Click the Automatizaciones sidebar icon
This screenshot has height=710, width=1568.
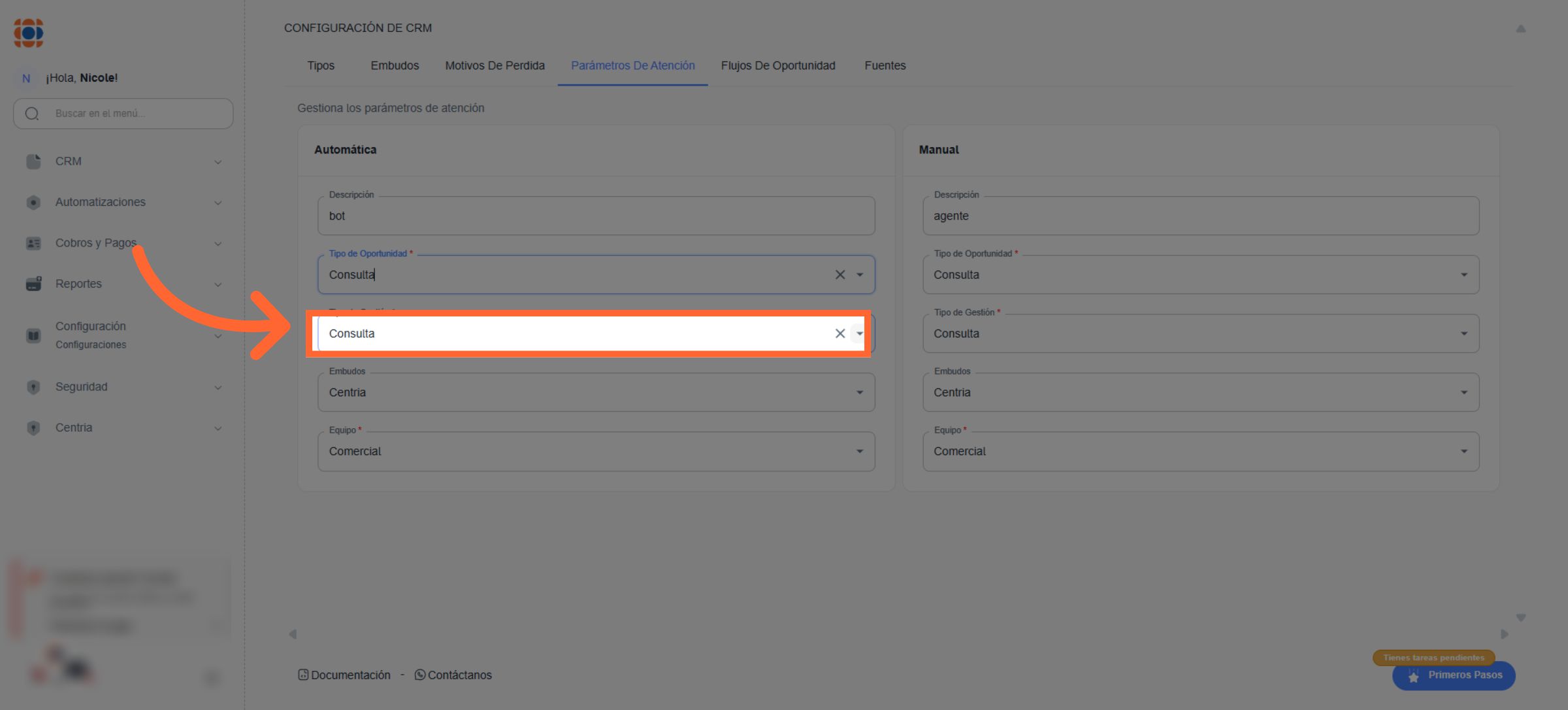click(33, 203)
